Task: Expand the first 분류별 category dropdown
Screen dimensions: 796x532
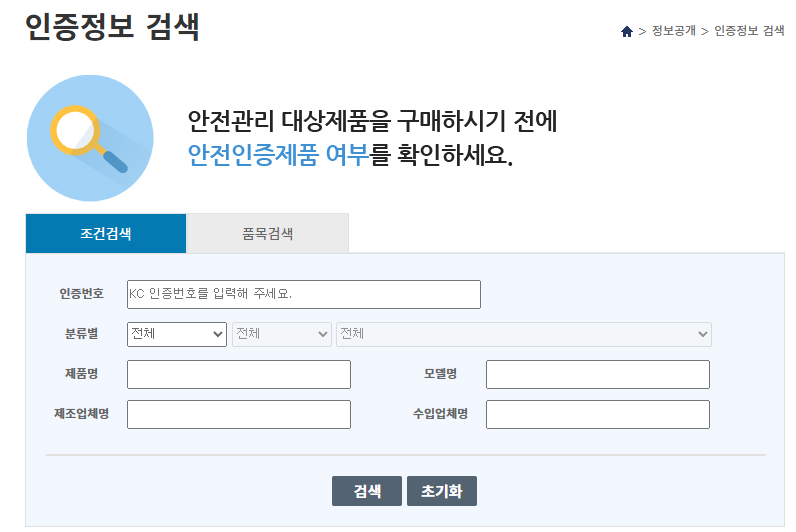Action: point(177,334)
